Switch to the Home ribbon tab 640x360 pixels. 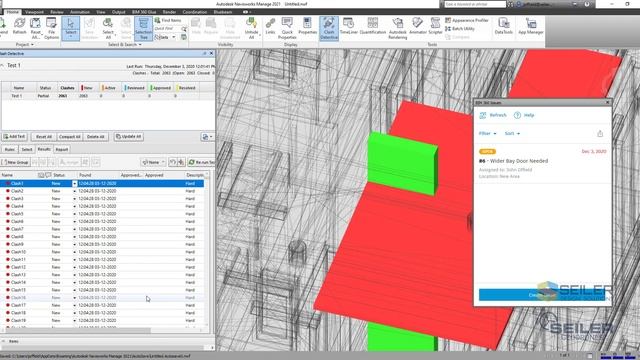(13, 12)
